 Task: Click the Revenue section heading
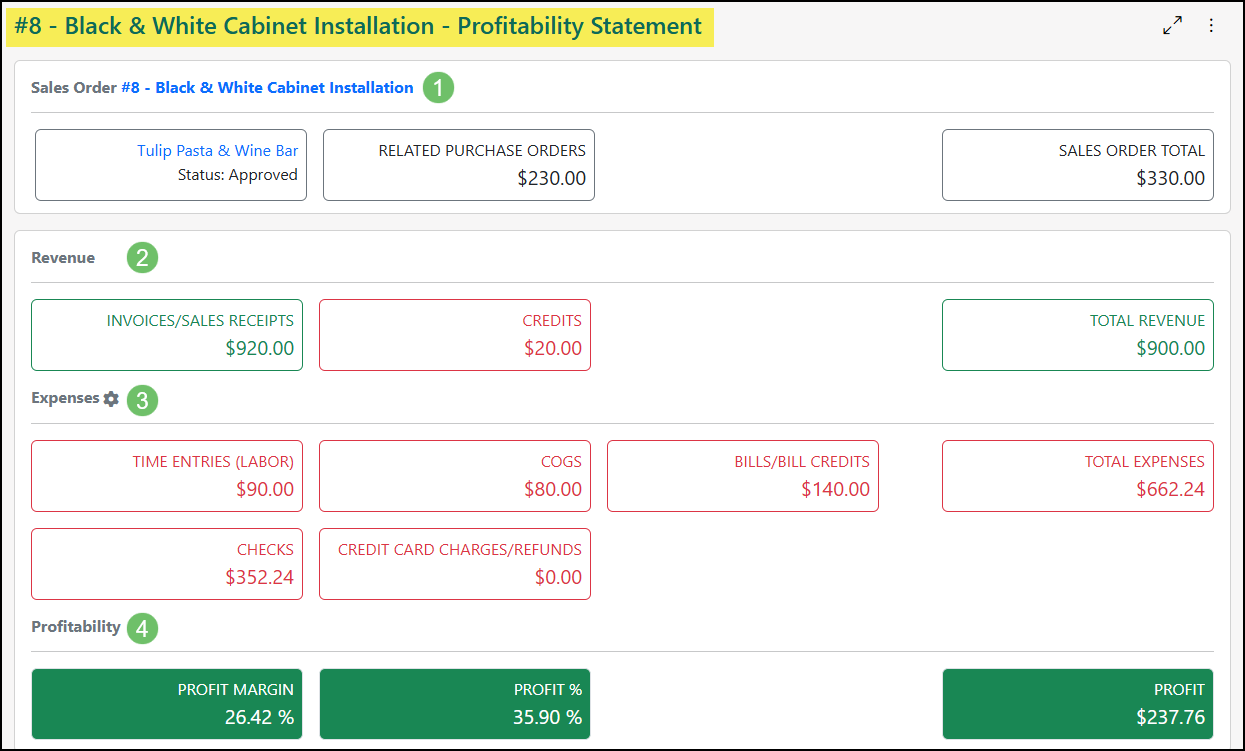point(63,258)
